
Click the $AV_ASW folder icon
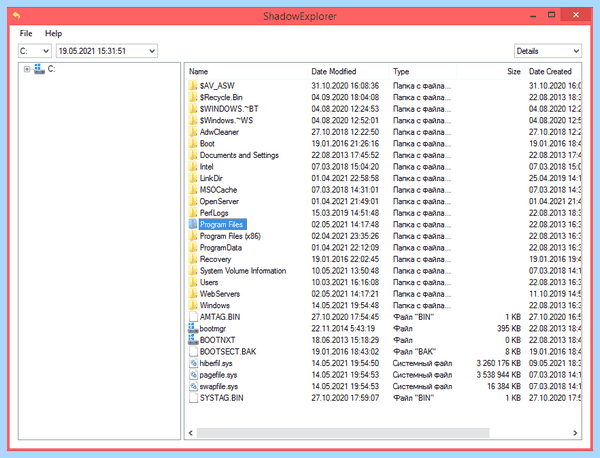coord(193,85)
